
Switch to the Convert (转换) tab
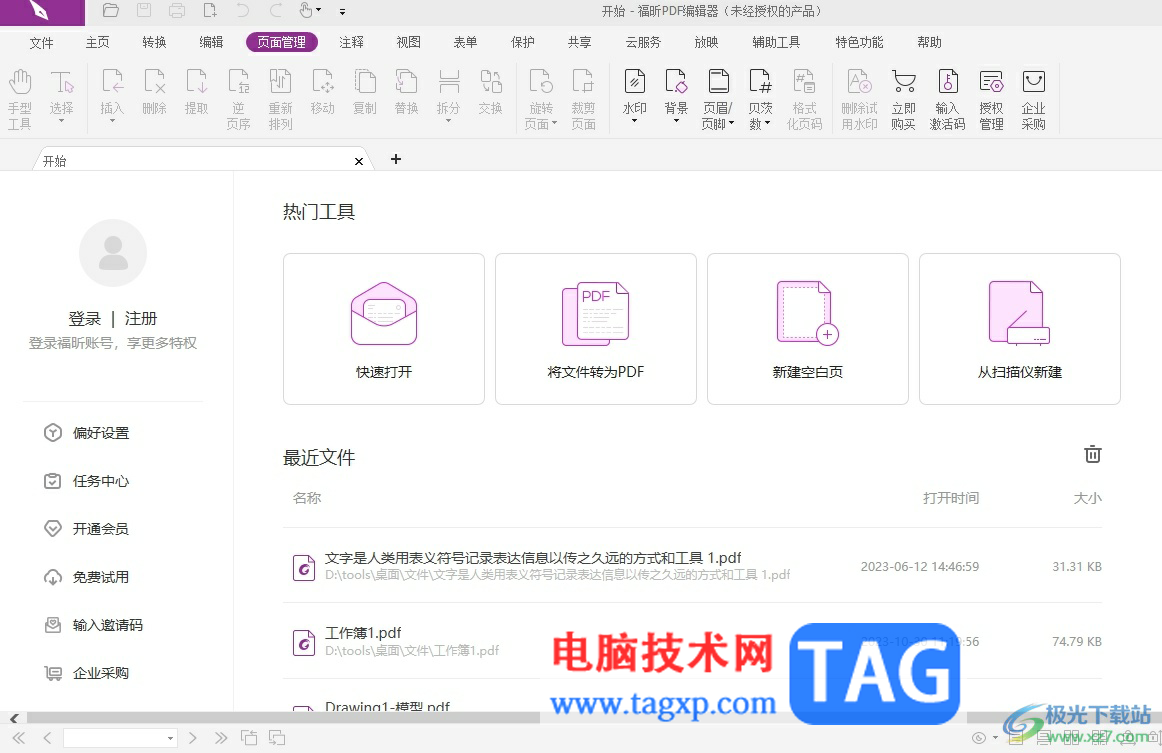(x=154, y=42)
